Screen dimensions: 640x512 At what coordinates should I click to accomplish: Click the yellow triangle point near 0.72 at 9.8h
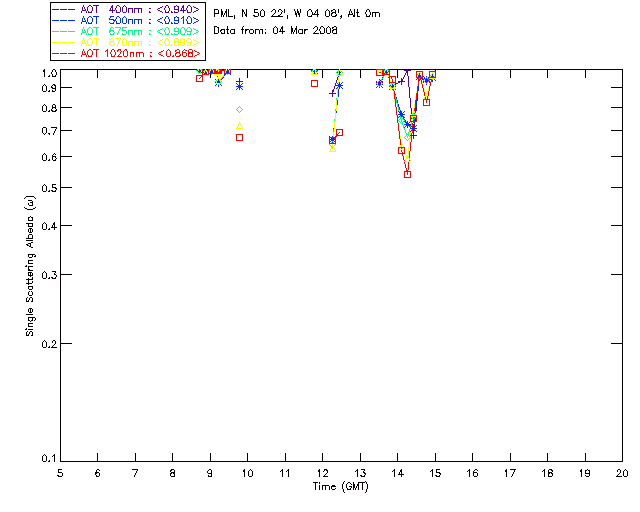point(240,126)
